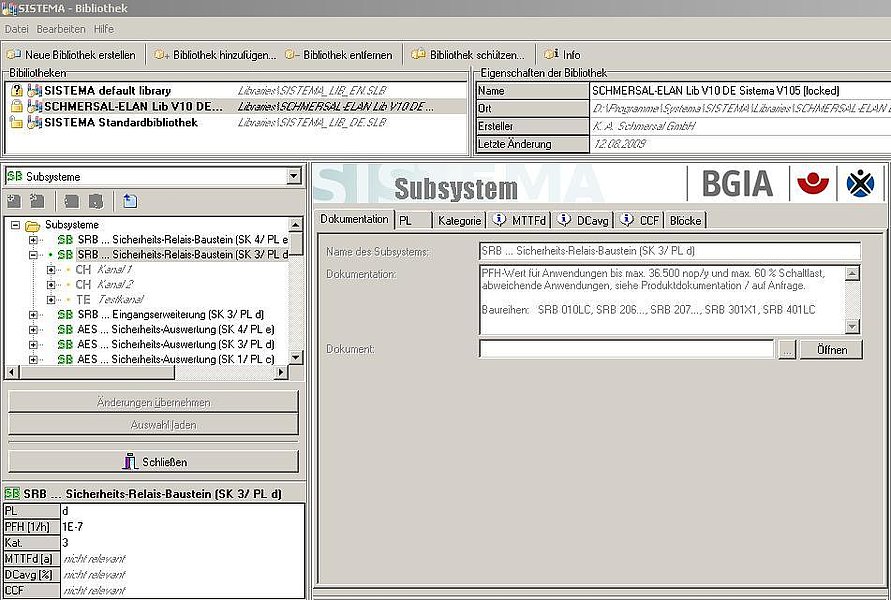Expand AES Sicherheits-Auswertung SK 3/ PL d node
This screenshot has width=891, height=600.
point(34,344)
